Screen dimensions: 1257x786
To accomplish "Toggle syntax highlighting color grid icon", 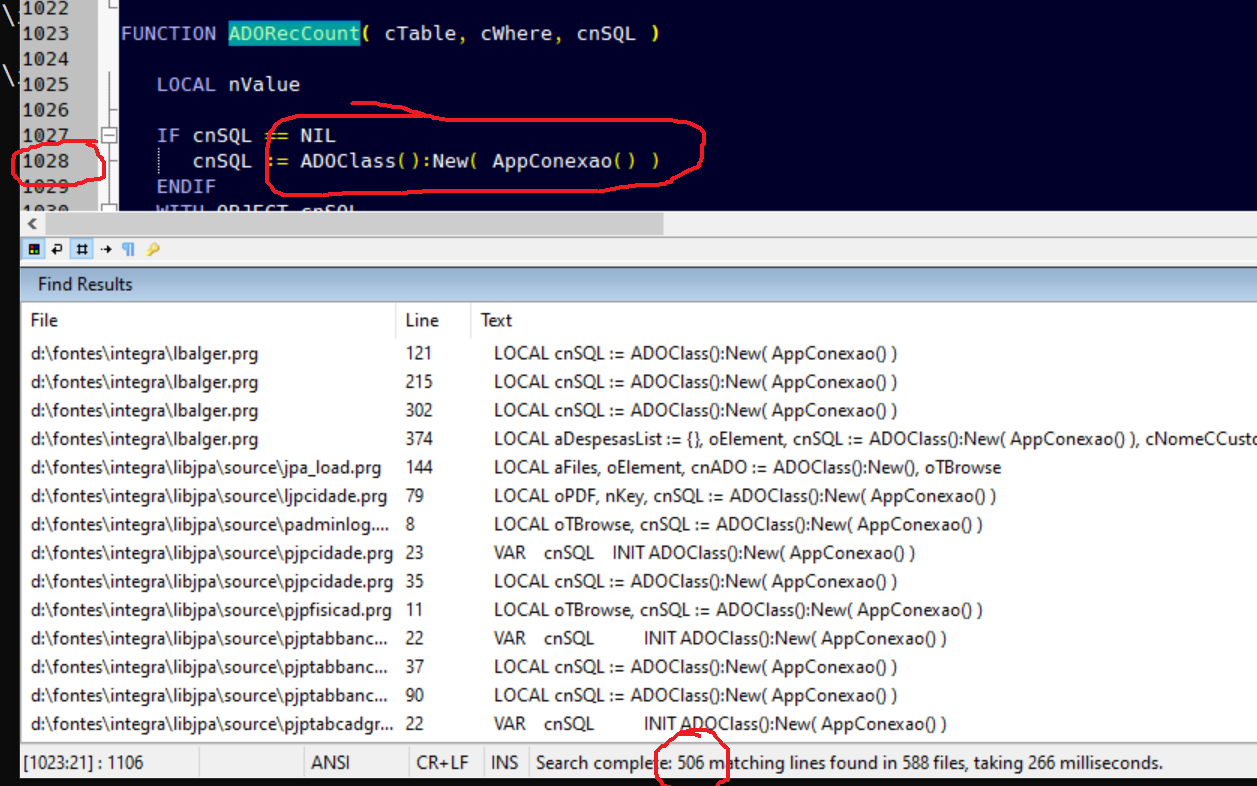I will coord(34,249).
